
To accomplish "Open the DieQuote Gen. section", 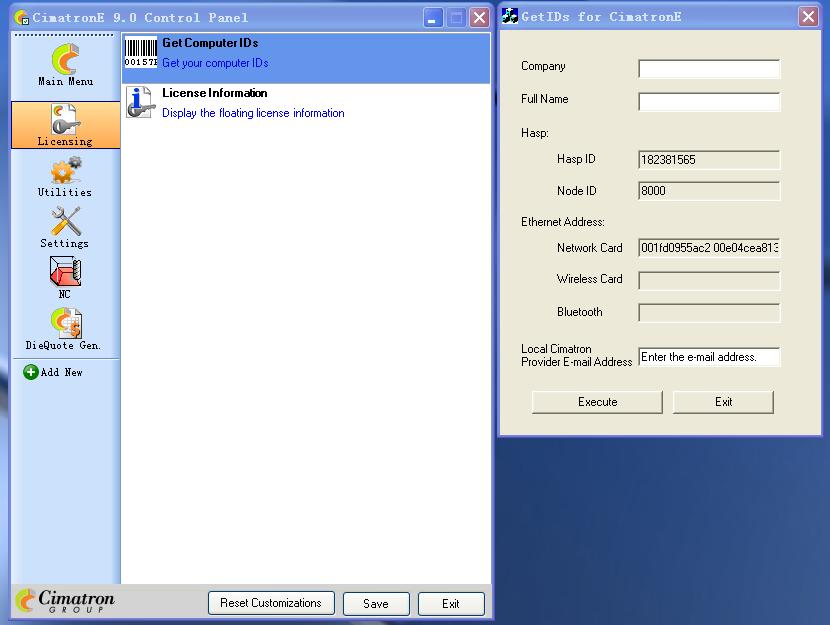I will pyautogui.click(x=64, y=329).
